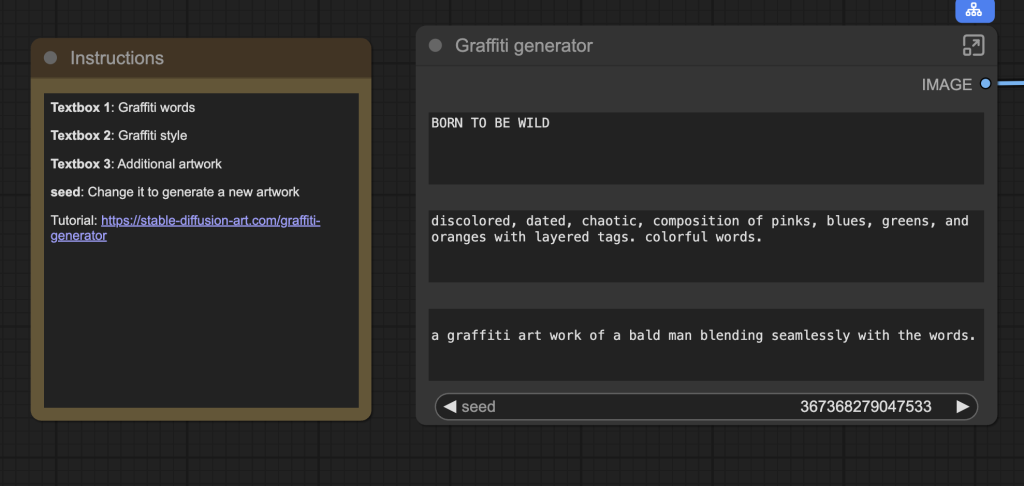Screen dimensions: 1024x486
Task: Click the blue wire leaving the IMAGE output
Action: 1008,84
